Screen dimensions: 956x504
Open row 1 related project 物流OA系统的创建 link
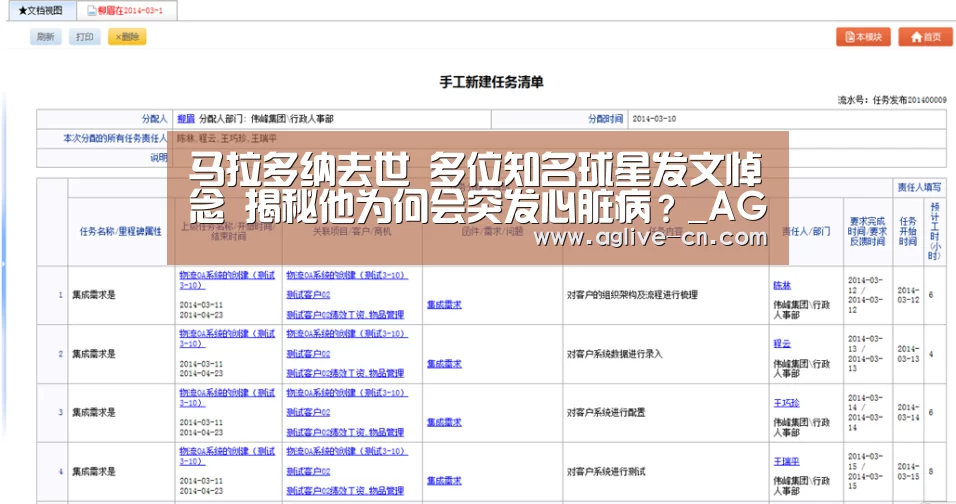[347, 275]
